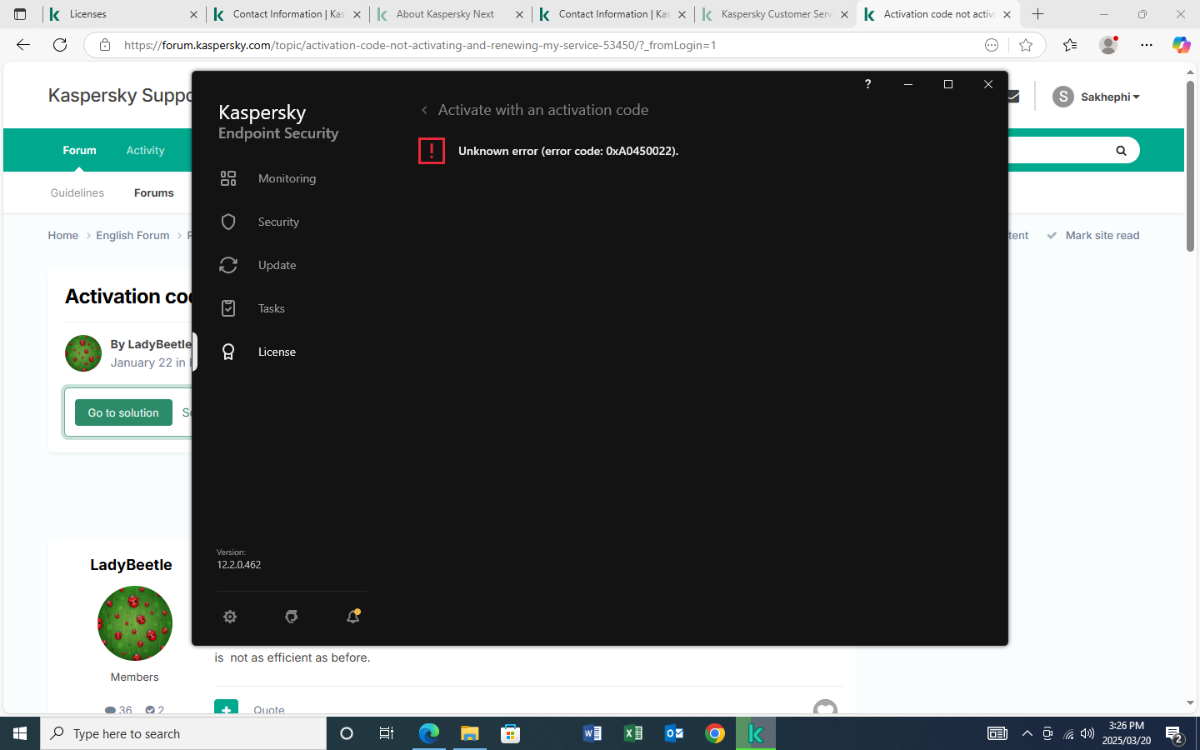Click the browser address bar URL

[x=420, y=45]
